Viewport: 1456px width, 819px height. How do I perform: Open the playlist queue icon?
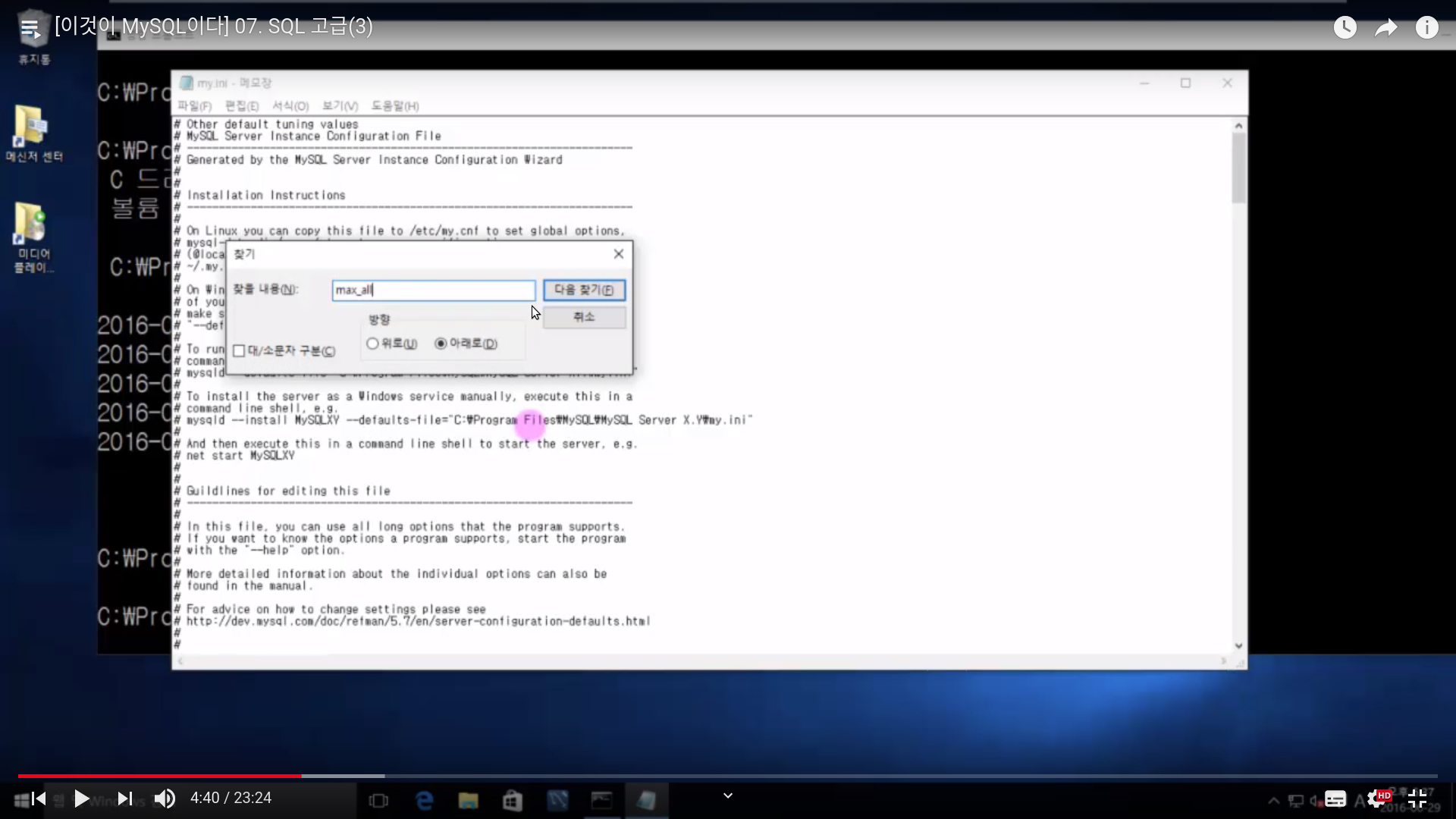[30, 29]
